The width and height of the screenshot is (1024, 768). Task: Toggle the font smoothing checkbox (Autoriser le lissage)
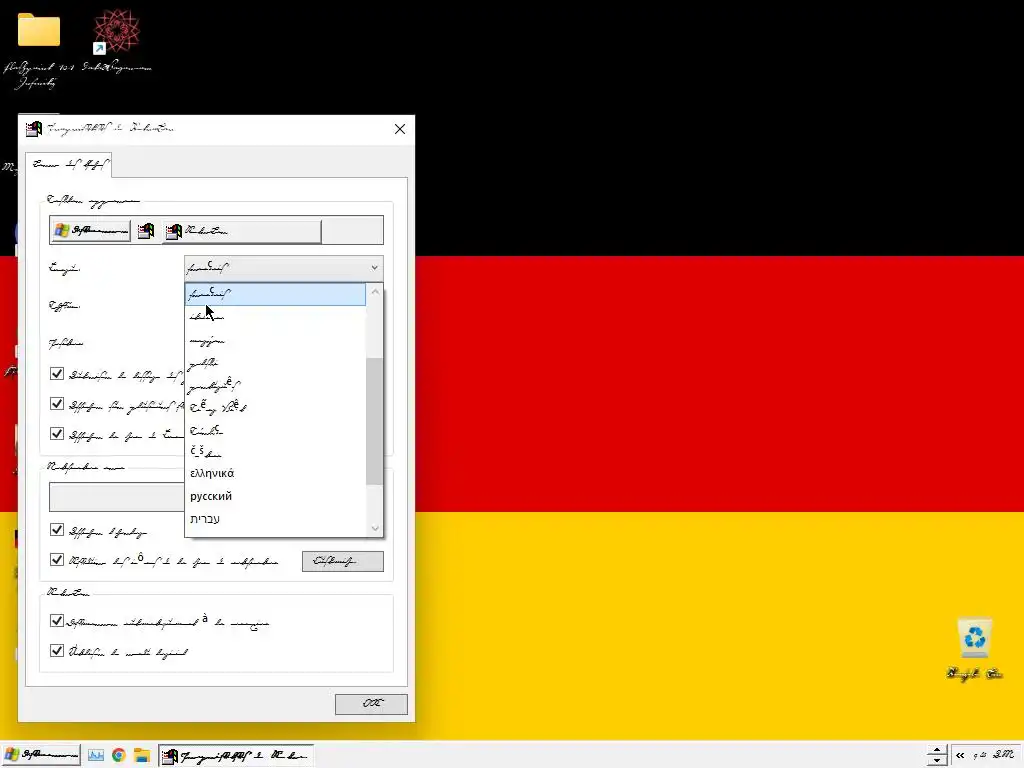(57, 374)
